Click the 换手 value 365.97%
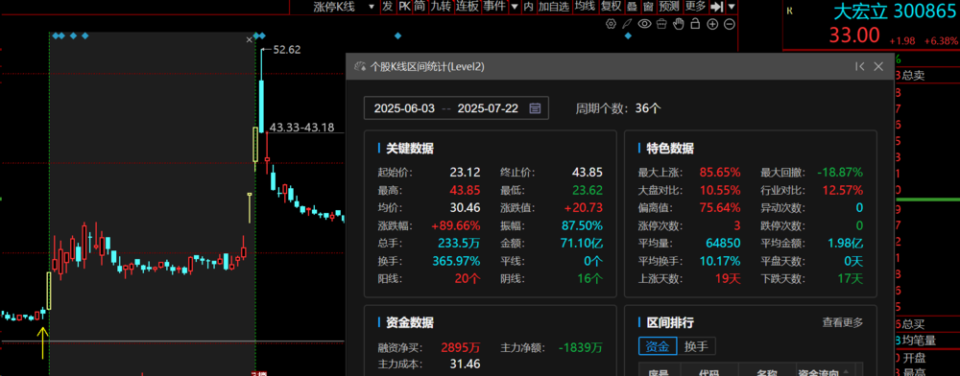Screen dimensions: 960x376 (456, 261)
